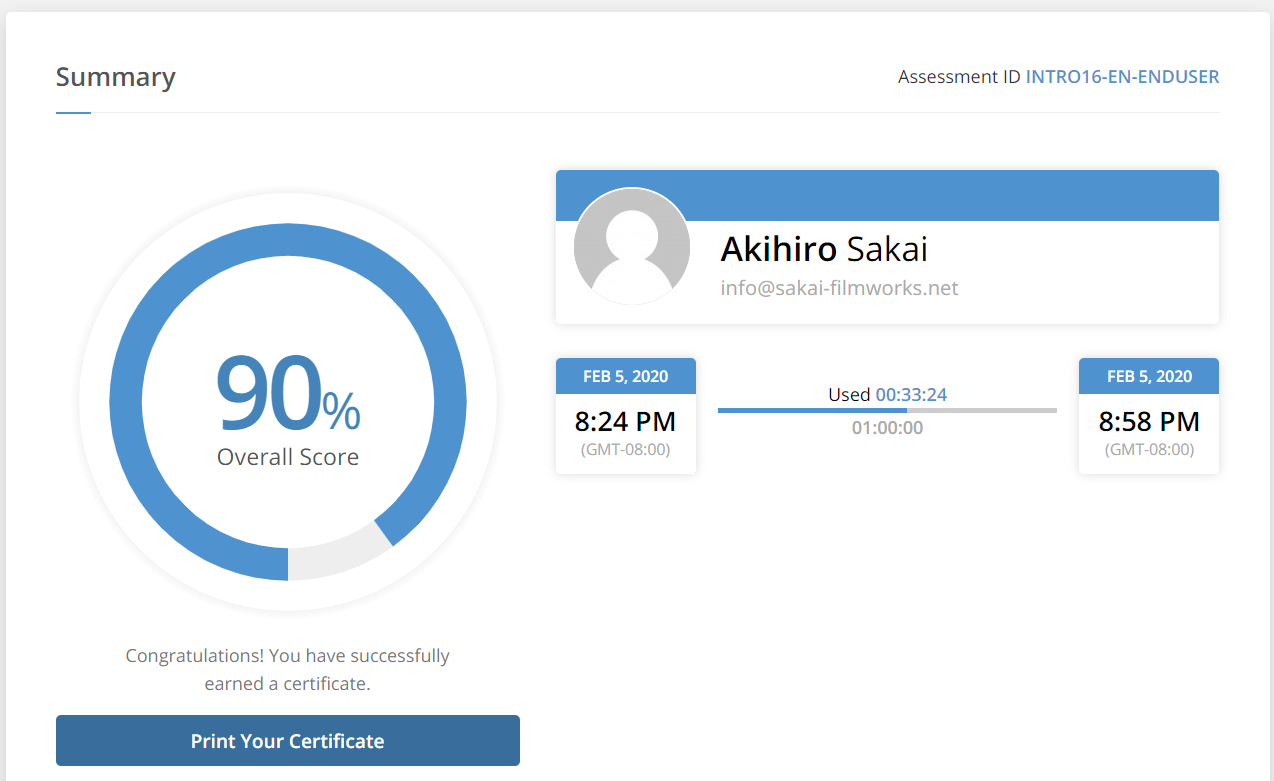This screenshot has height=781, width=1274.
Task: Click the 8:24 PM start time
Action: pyautogui.click(x=625, y=421)
